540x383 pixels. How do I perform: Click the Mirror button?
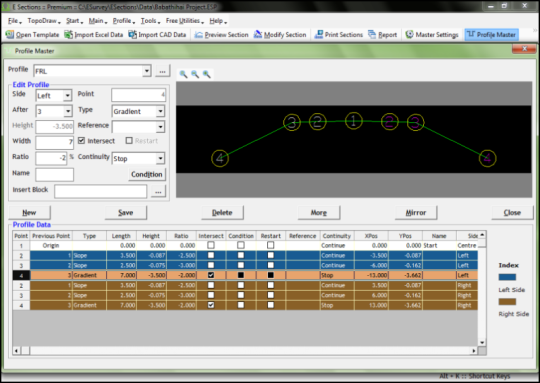[x=416, y=213]
